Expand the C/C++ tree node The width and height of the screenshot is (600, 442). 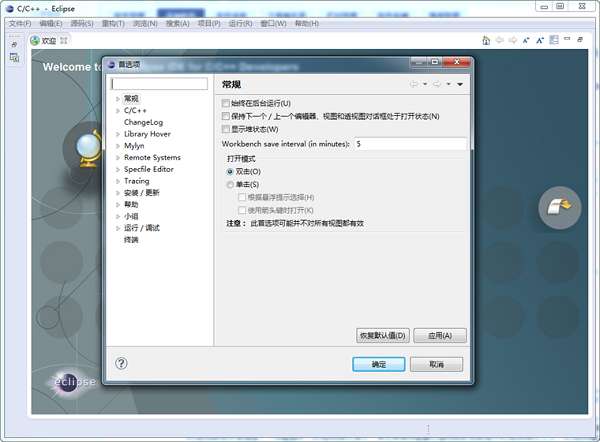[x=118, y=111]
